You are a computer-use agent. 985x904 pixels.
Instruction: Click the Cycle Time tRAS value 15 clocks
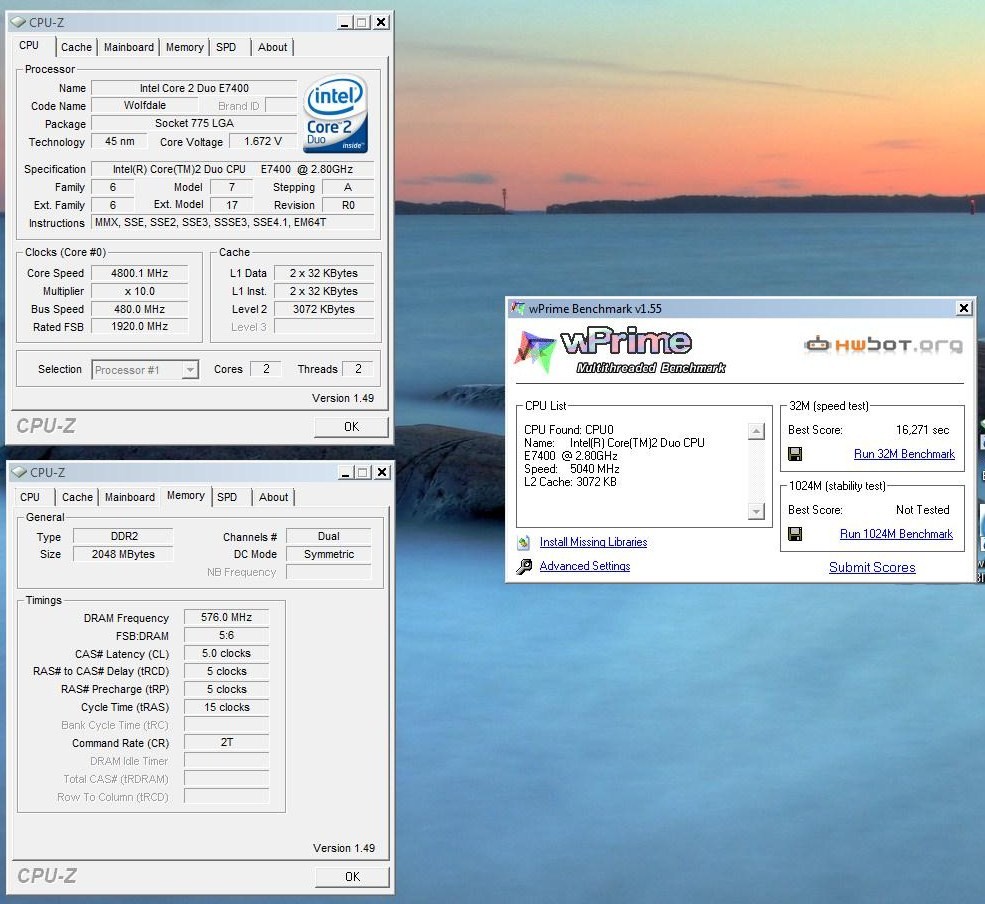tap(226, 707)
